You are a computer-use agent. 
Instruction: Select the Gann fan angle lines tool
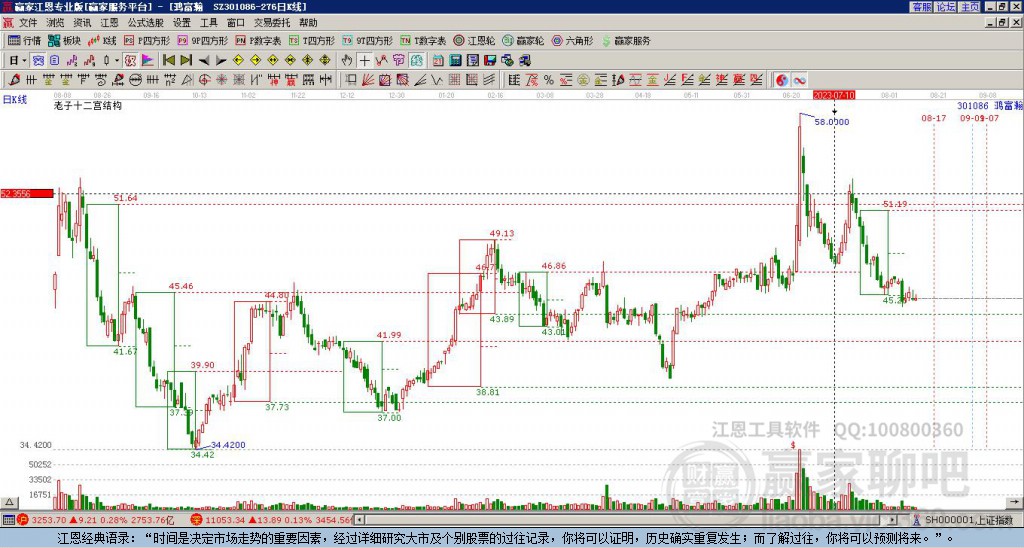368,80
